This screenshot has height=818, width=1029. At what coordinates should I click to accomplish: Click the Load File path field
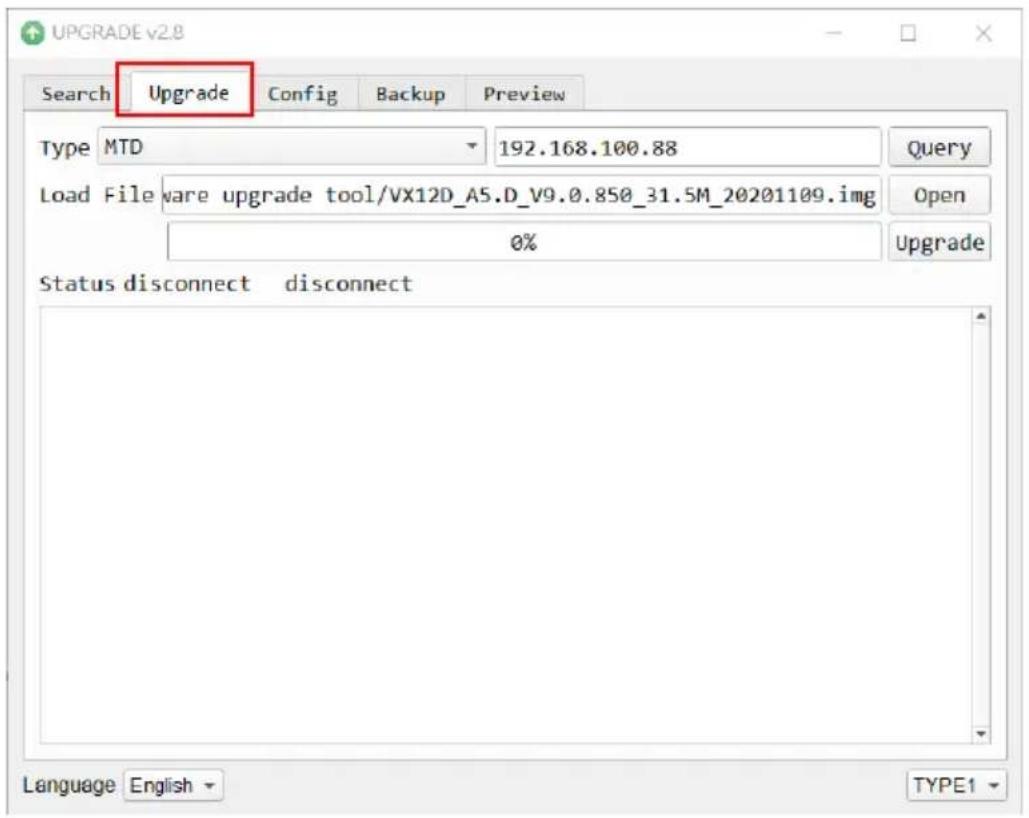521,195
